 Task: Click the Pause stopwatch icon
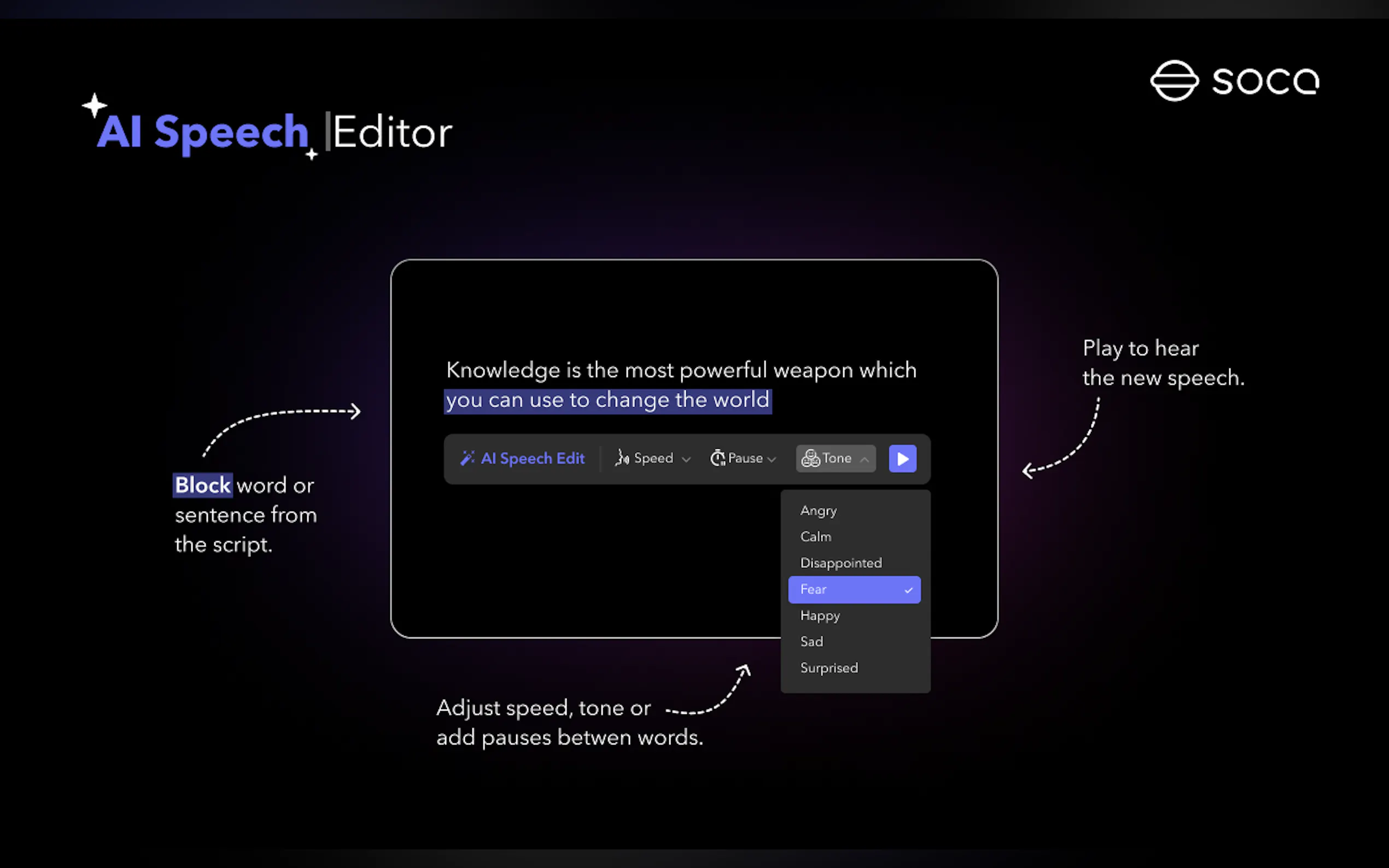click(x=717, y=458)
